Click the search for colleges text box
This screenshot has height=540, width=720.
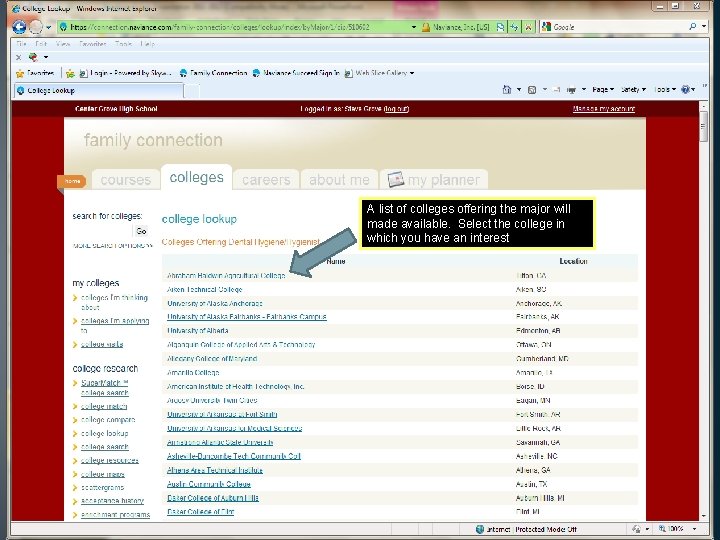coord(102,231)
